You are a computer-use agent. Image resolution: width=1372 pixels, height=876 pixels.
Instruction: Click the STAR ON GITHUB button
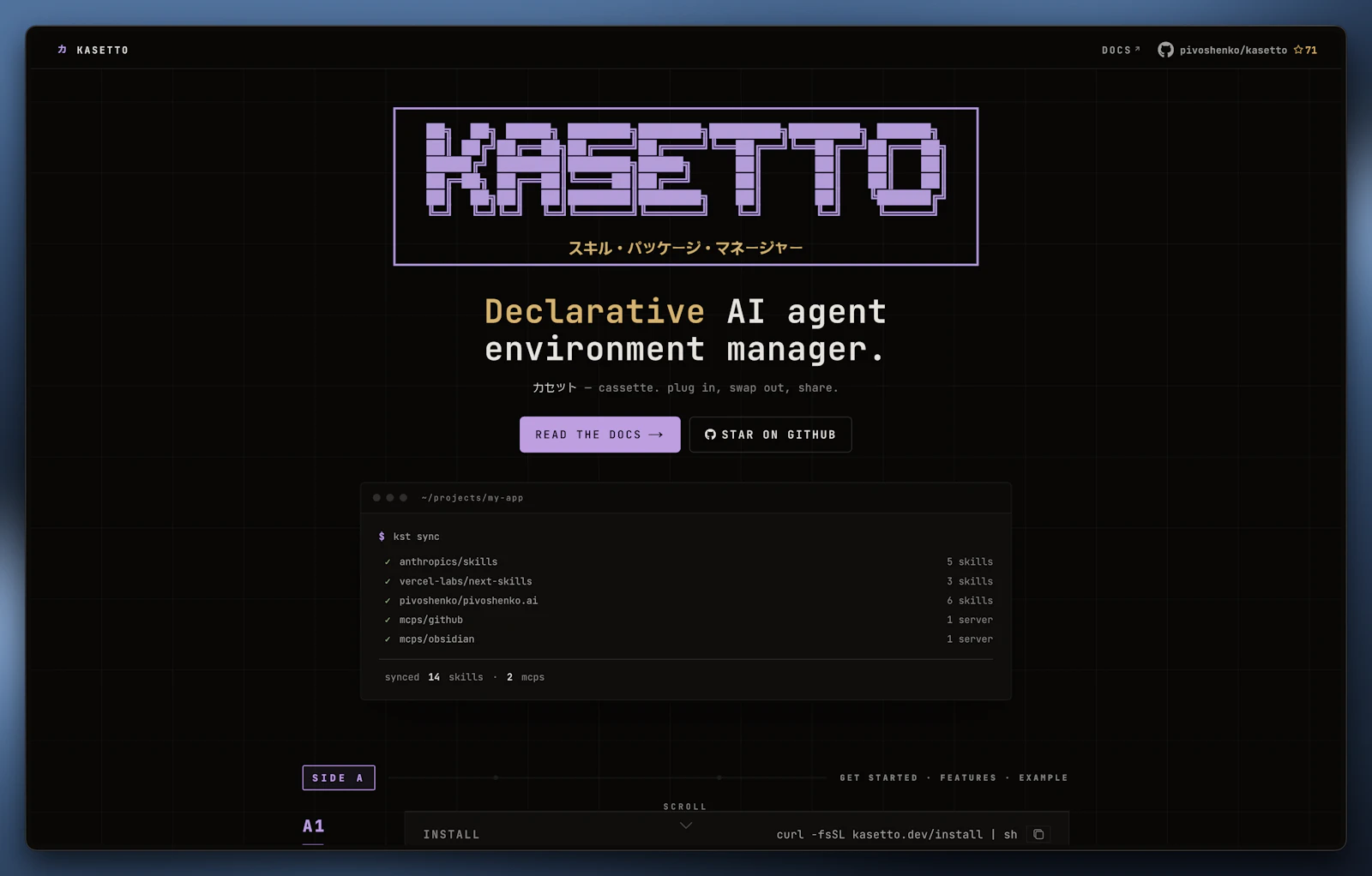point(770,435)
